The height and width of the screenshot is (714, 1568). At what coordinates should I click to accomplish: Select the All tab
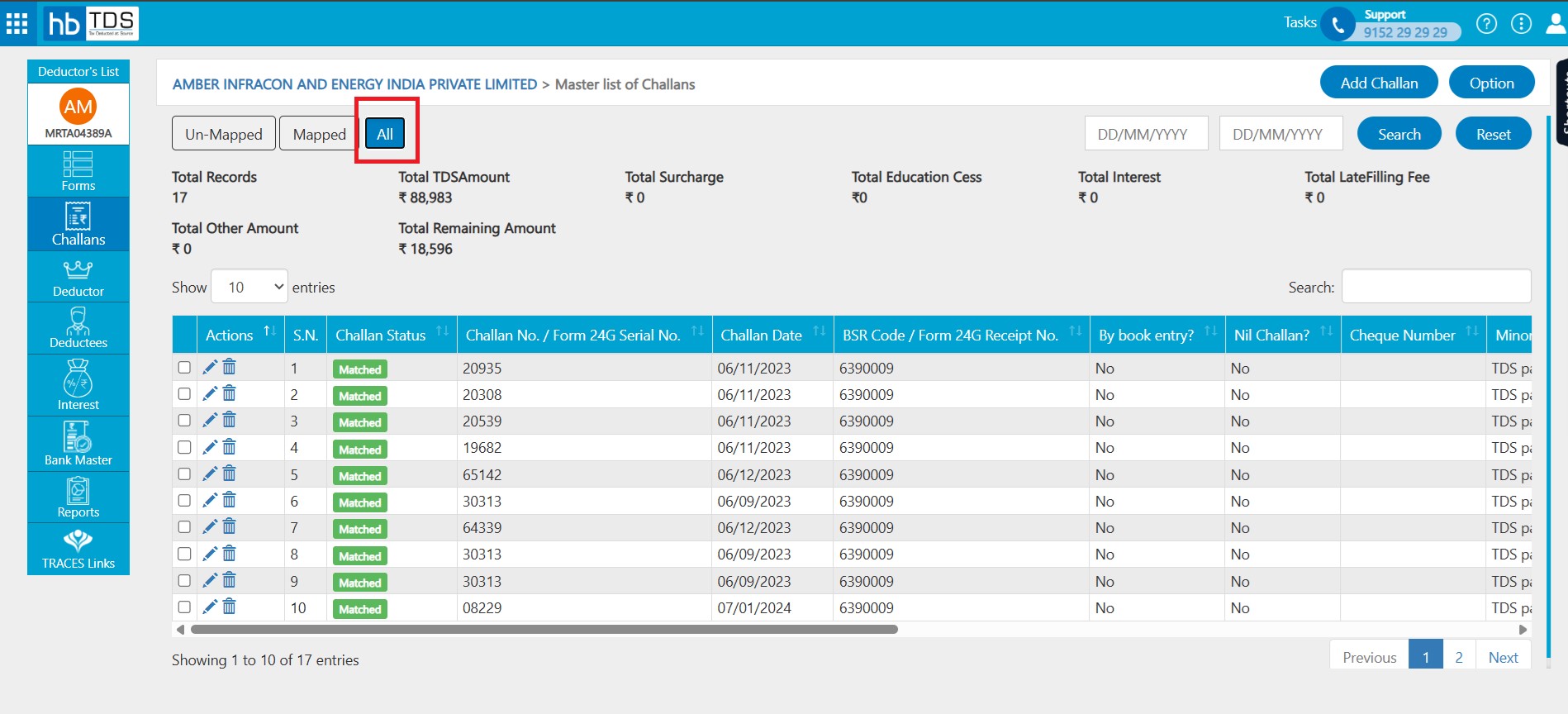[x=385, y=134]
